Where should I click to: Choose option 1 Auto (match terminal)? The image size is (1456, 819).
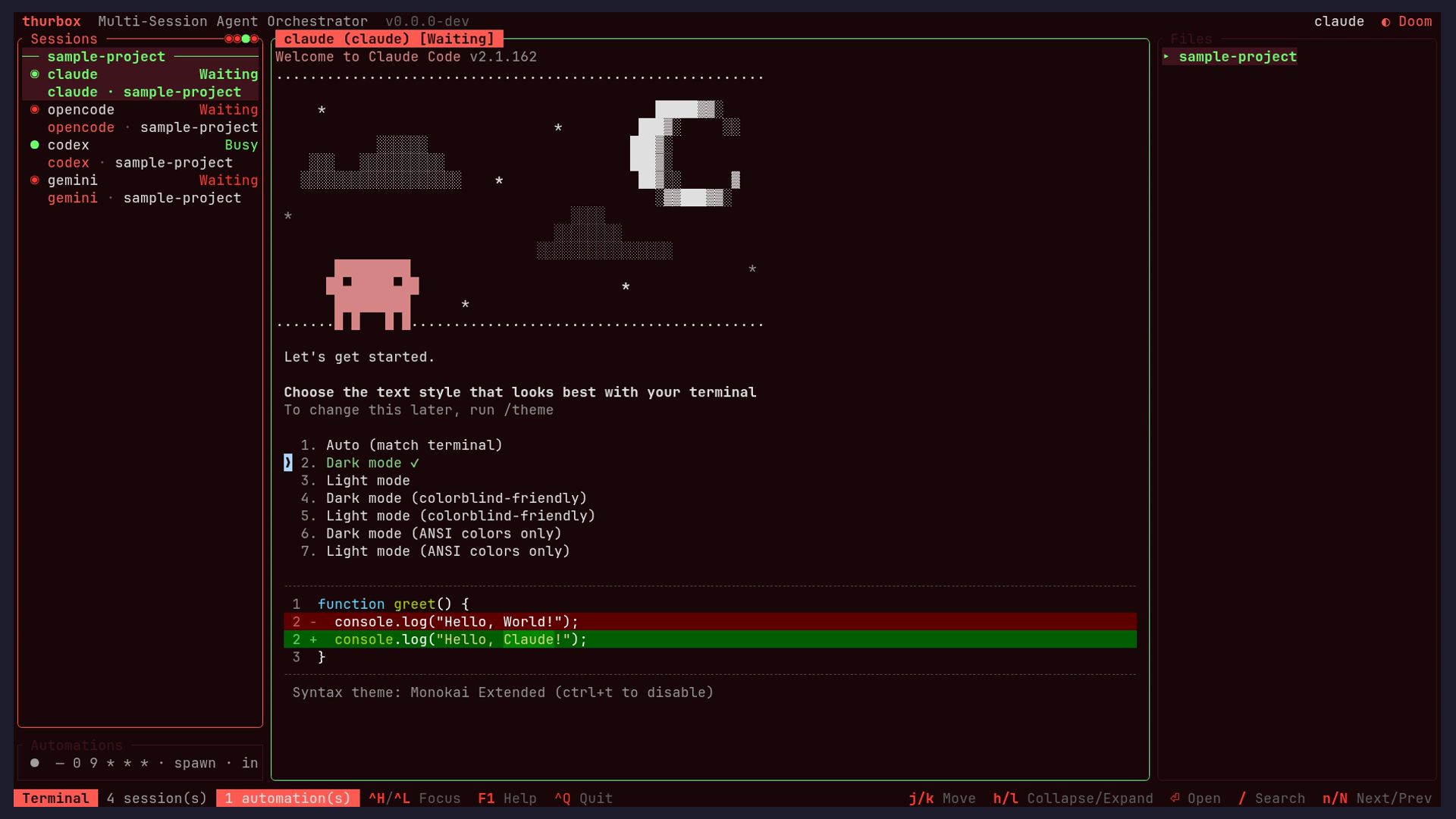tap(401, 445)
